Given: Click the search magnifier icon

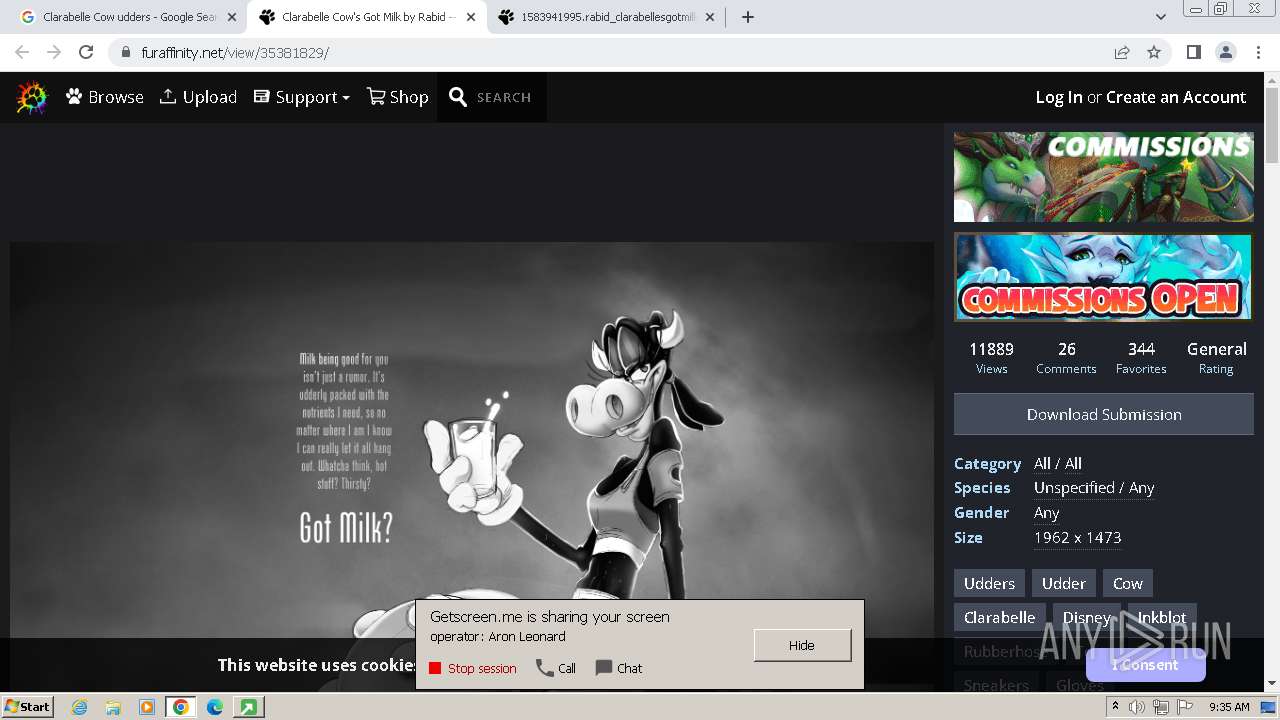Looking at the screenshot, I should [x=458, y=97].
